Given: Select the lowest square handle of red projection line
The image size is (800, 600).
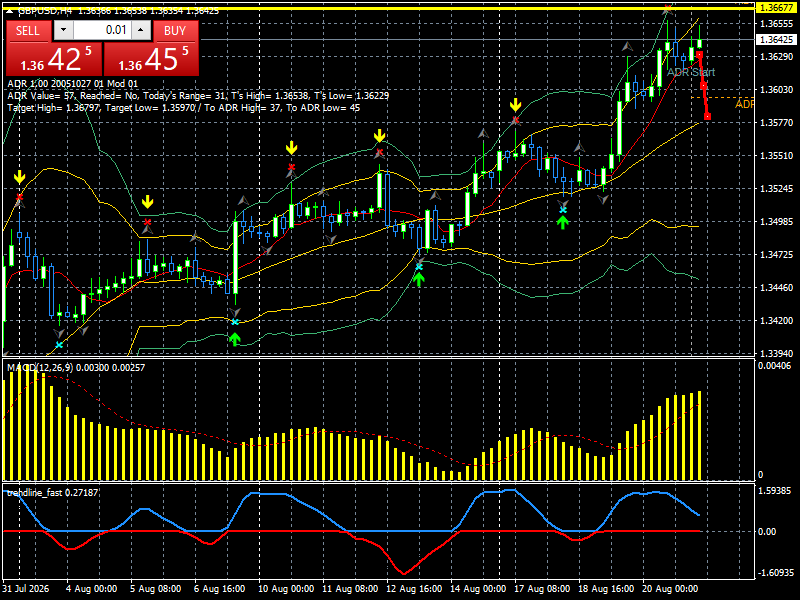Looking at the screenshot, I should coord(707,117).
